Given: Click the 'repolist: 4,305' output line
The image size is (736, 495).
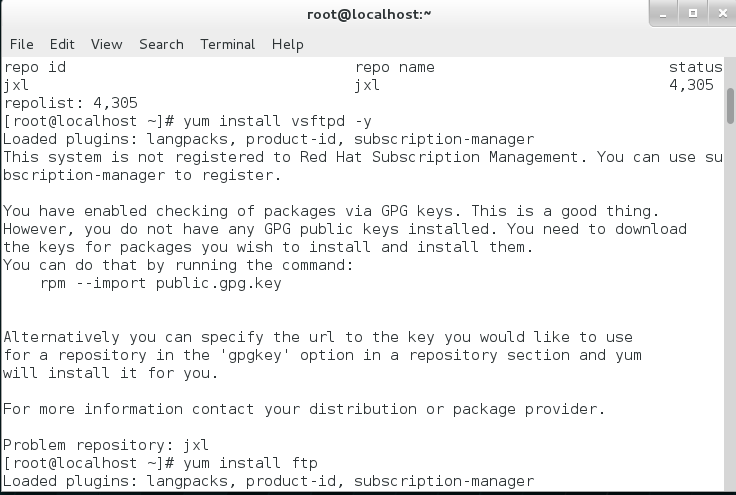Looking at the screenshot, I should [71, 103].
